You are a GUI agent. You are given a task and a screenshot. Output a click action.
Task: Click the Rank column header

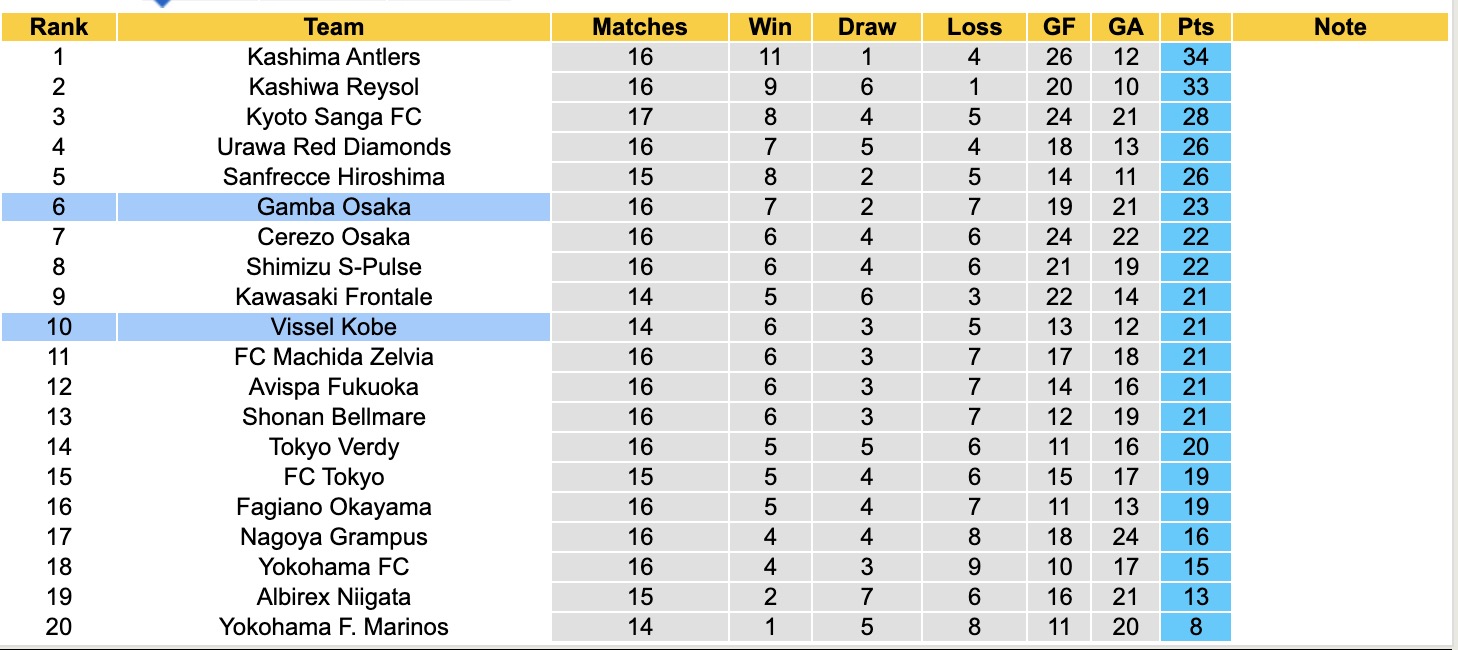(59, 27)
